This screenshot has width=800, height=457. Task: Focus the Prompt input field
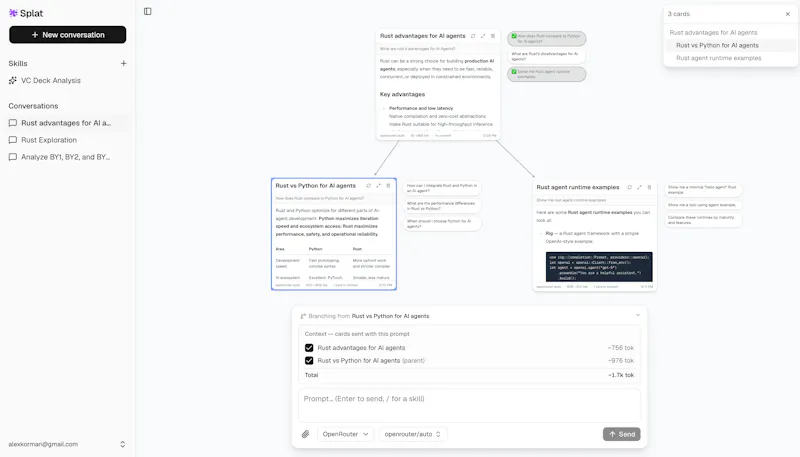pyautogui.click(x=469, y=405)
